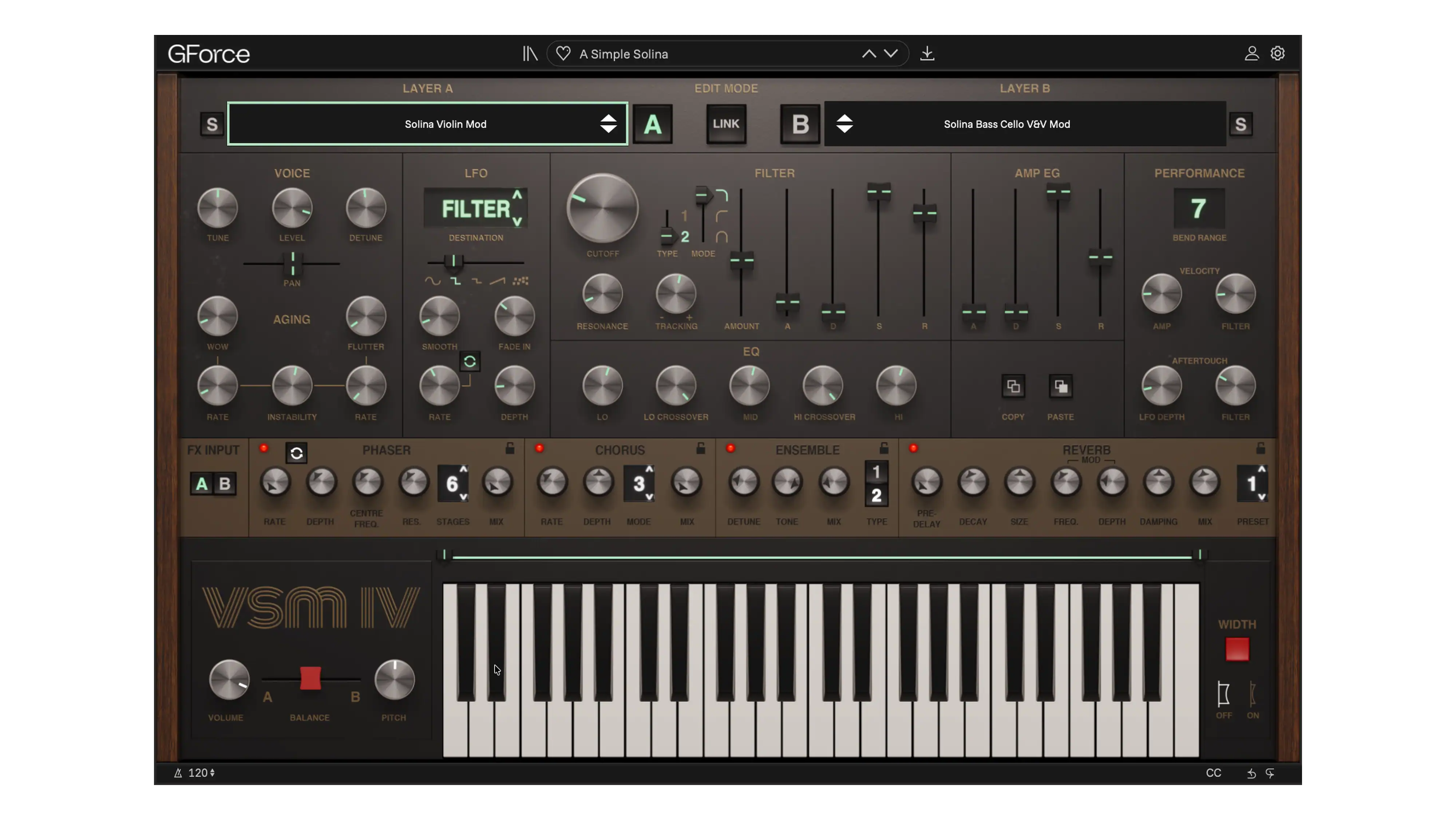This screenshot has height=820, width=1456.
Task: Toggle the LFO rate sync icon
Action: coord(470,362)
